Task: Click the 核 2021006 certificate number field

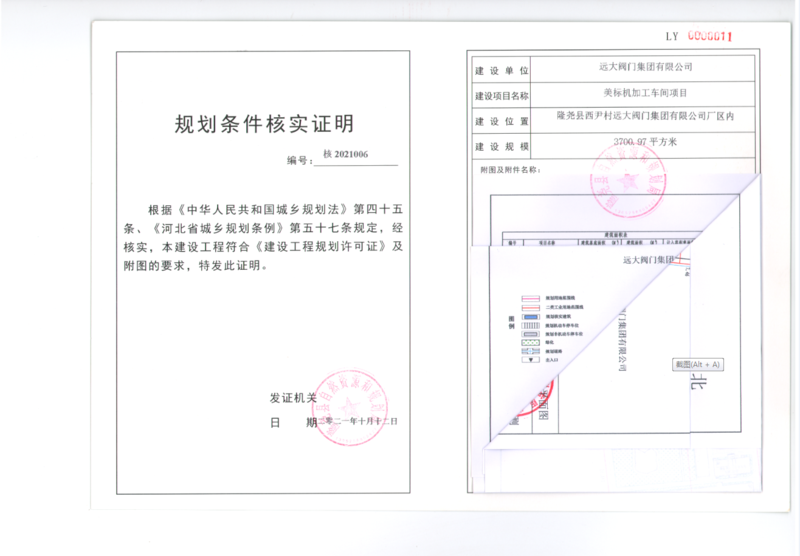Action: click(346, 156)
